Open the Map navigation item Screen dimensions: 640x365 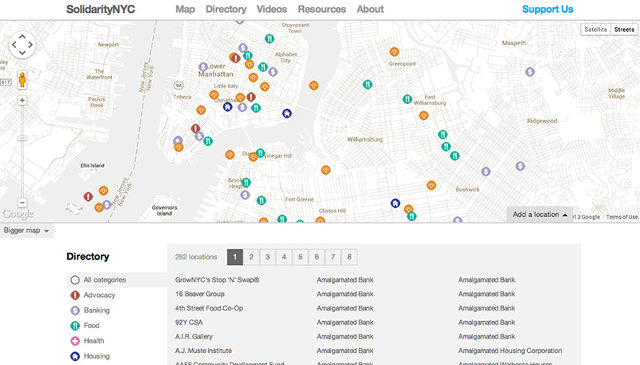[x=185, y=9]
